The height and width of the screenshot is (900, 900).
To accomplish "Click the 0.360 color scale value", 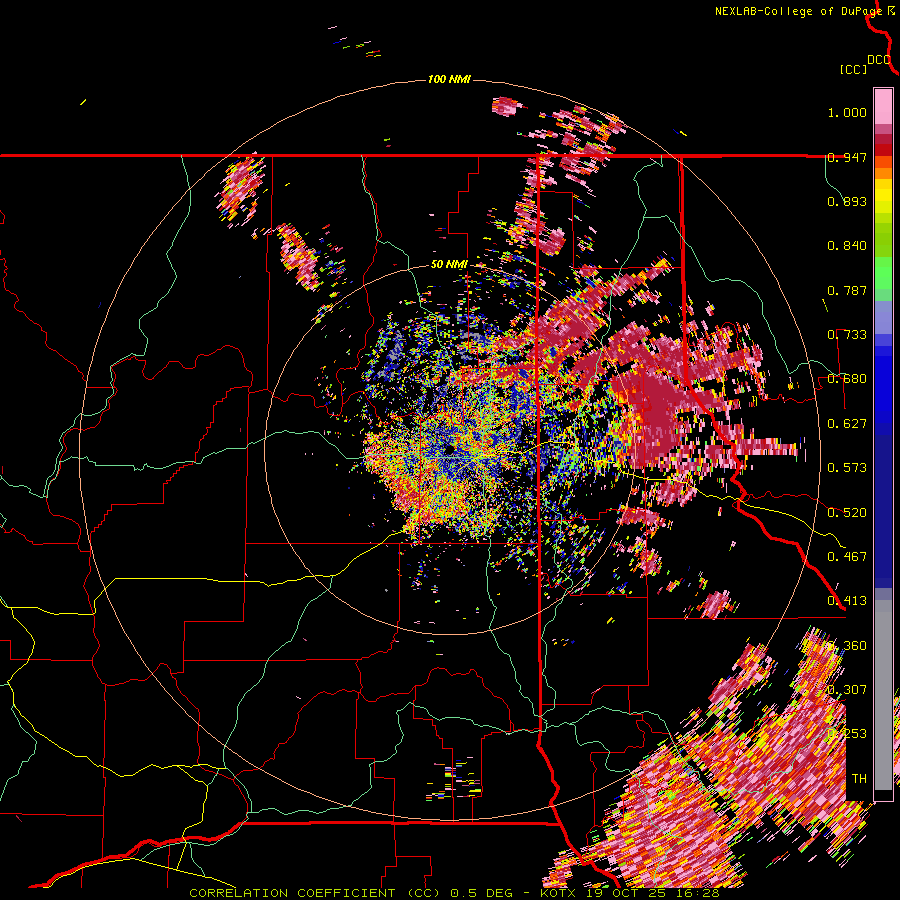I will pos(847,646).
